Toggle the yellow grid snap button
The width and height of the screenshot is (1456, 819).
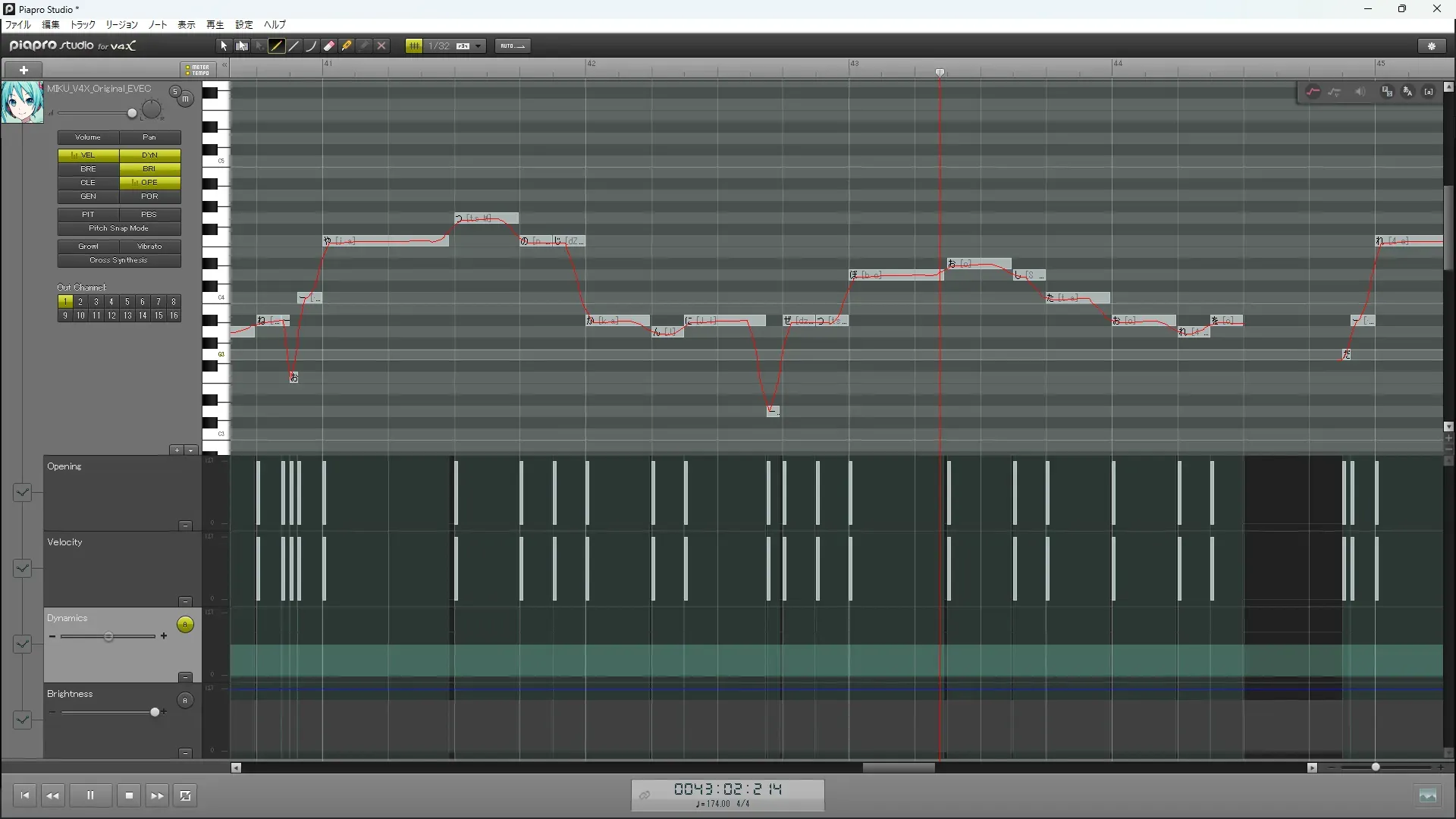click(x=414, y=46)
